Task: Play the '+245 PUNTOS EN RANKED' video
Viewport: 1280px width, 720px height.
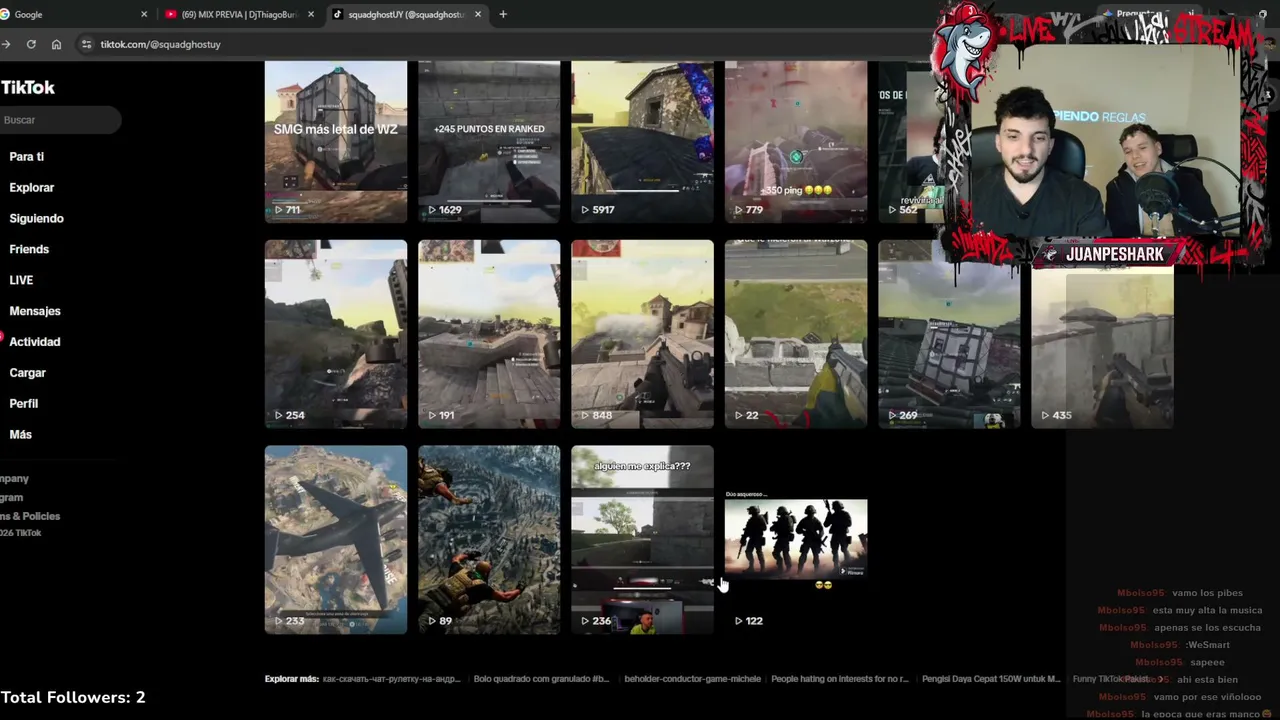Action: 489,141
